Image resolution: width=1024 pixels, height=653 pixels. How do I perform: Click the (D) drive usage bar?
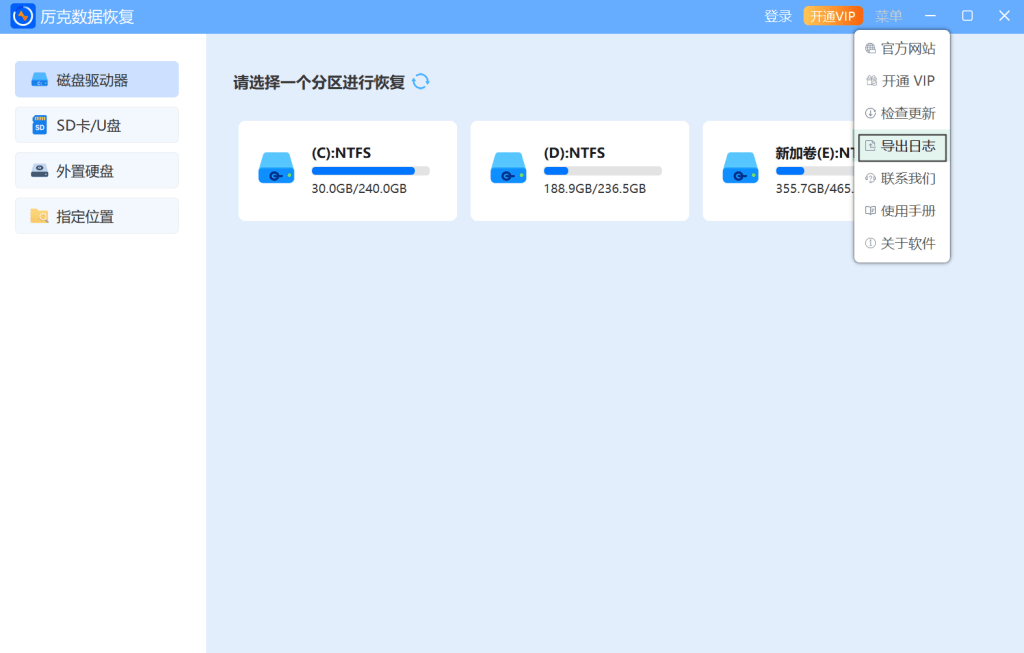point(602,171)
